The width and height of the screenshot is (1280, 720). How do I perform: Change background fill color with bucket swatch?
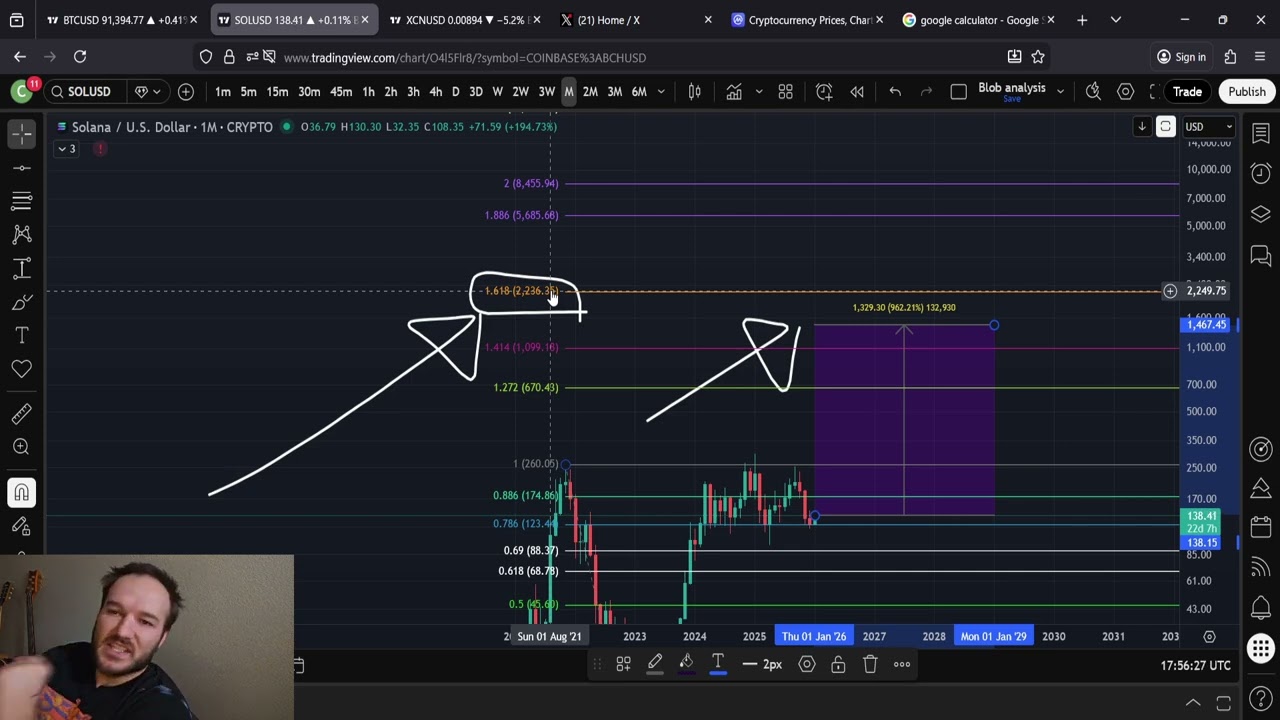click(x=687, y=664)
